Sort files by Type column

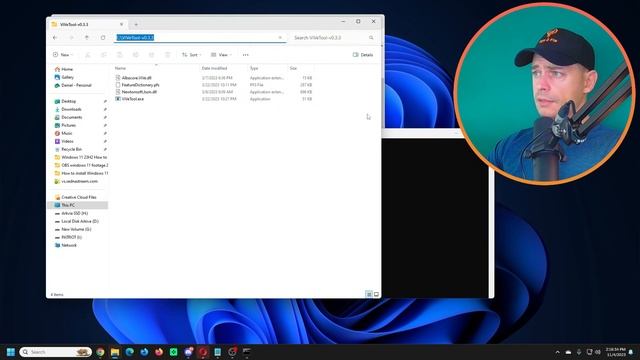click(254, 68)
